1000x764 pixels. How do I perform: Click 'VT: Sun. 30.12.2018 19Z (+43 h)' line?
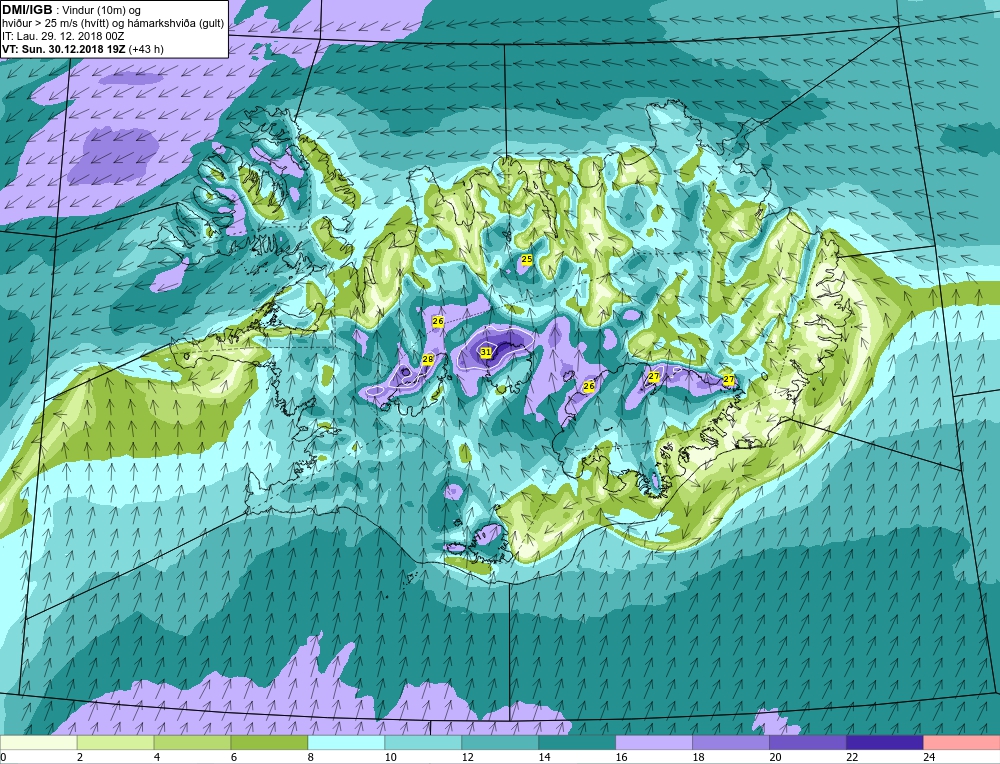(x=83, y=49)
